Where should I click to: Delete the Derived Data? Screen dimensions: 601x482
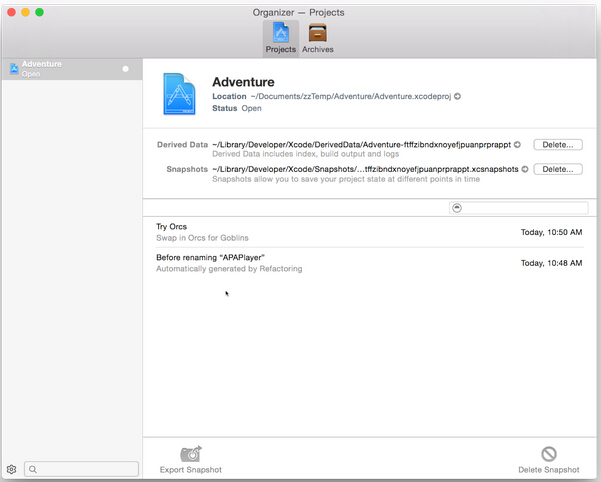pyautogui.click(x=557, y=145)
